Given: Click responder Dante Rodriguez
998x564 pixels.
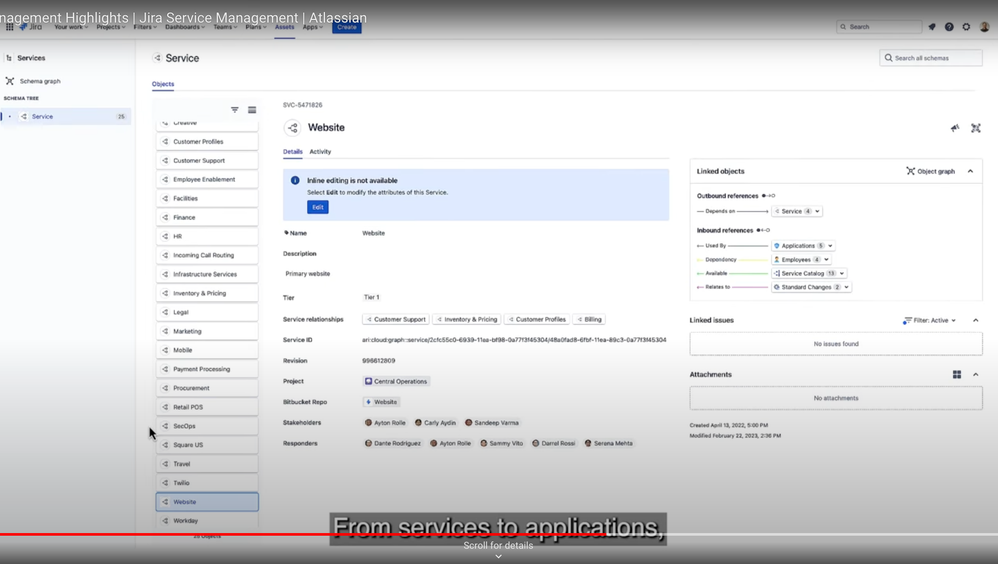Looking at the screenshot, I should [x=392, y=443].
